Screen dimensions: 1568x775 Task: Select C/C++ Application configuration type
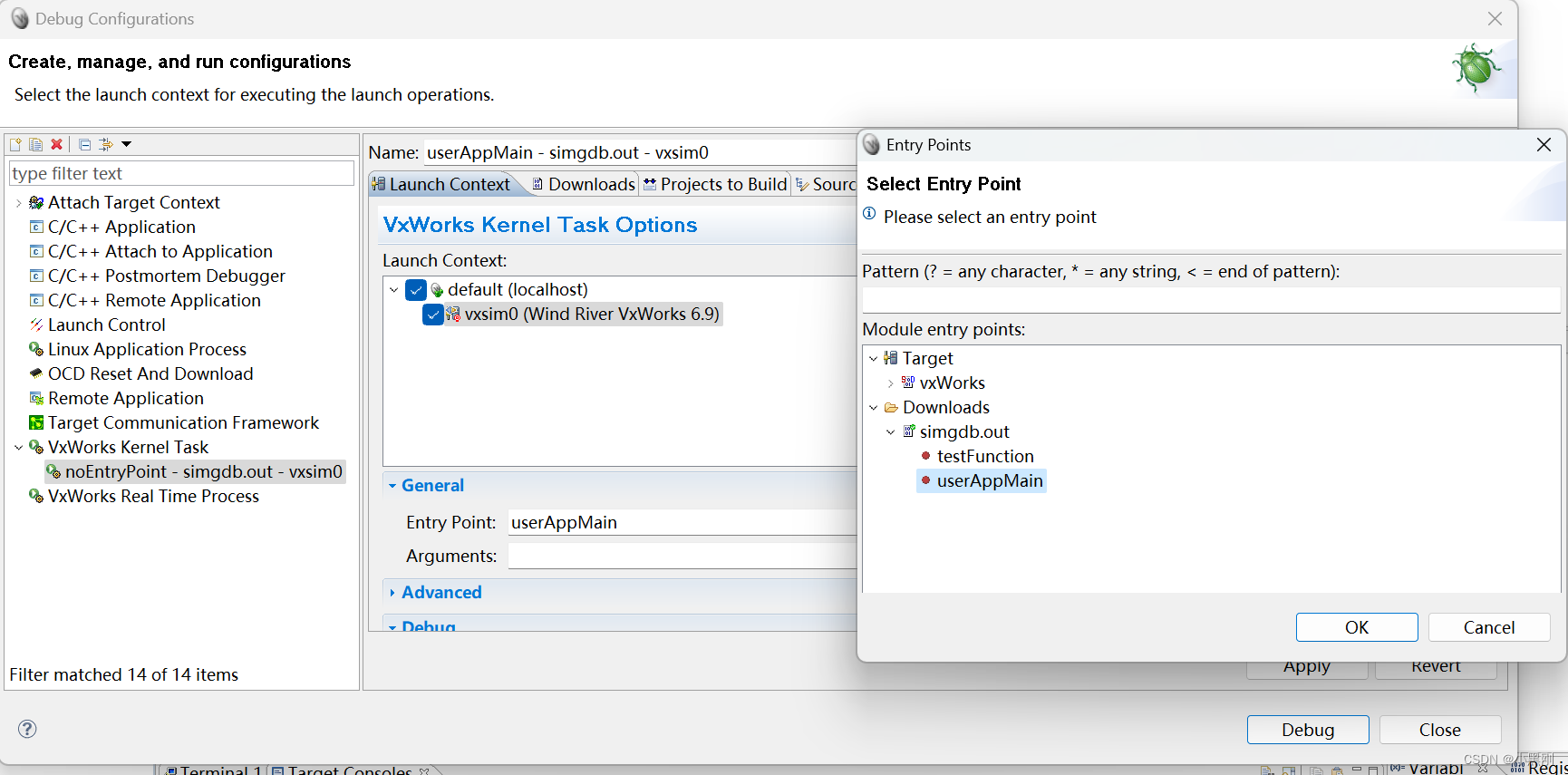121,228
